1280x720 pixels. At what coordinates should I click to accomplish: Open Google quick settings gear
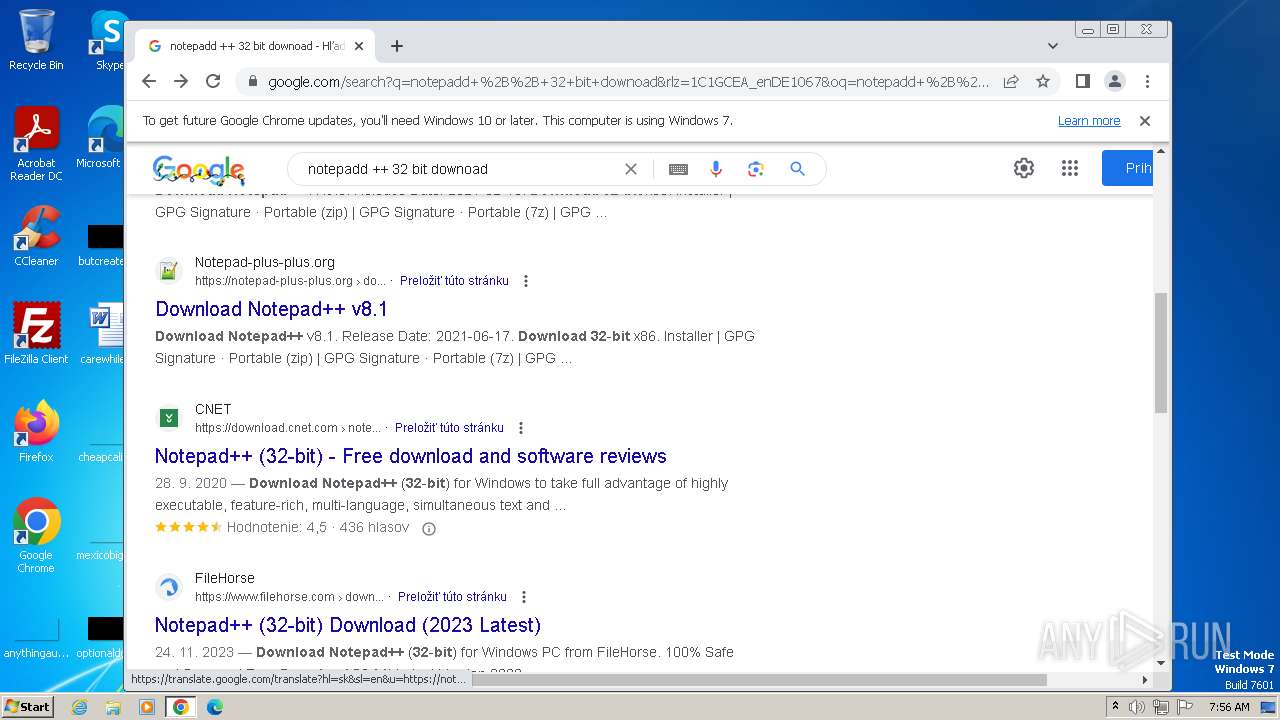coord(1023,168)
